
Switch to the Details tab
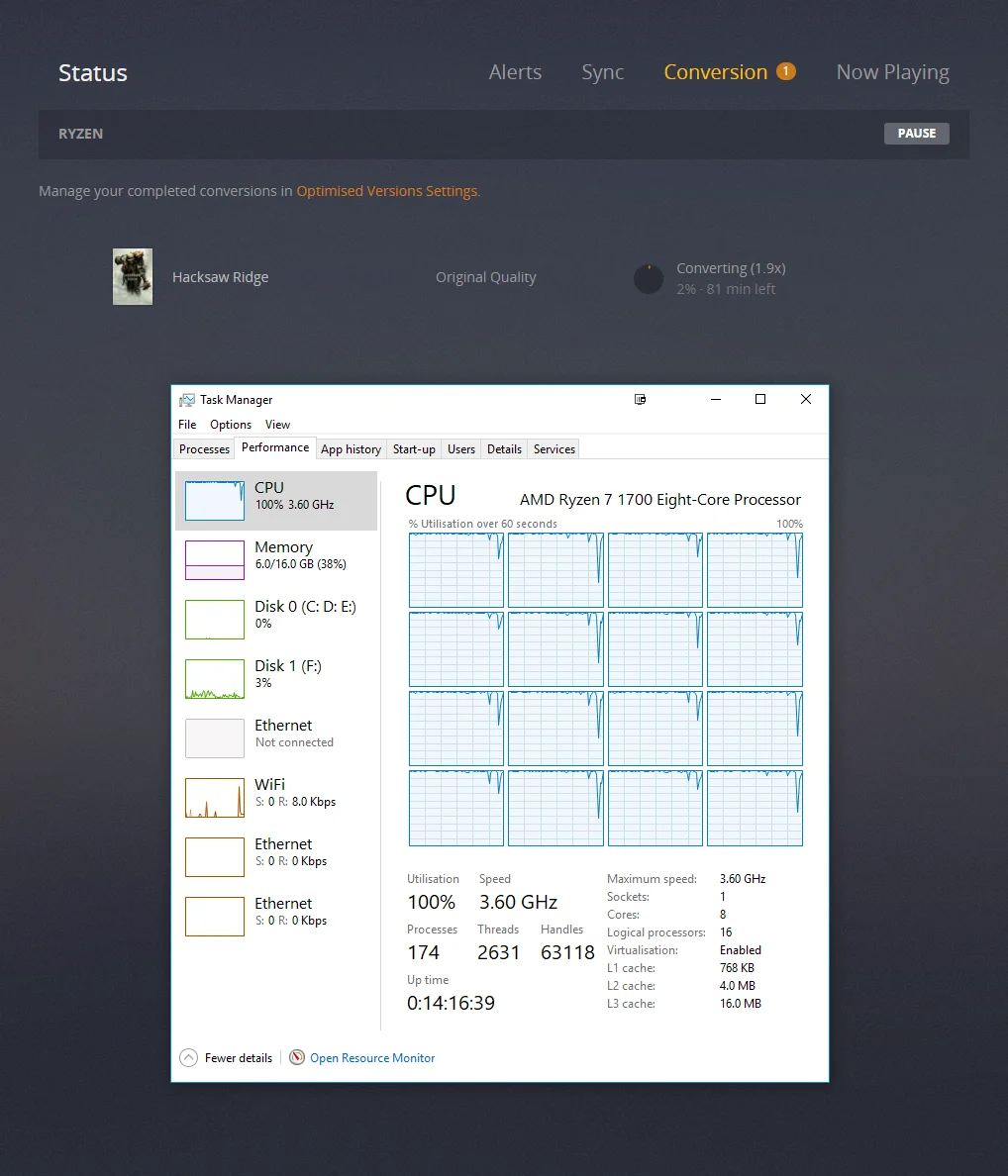tap(504, 449)
